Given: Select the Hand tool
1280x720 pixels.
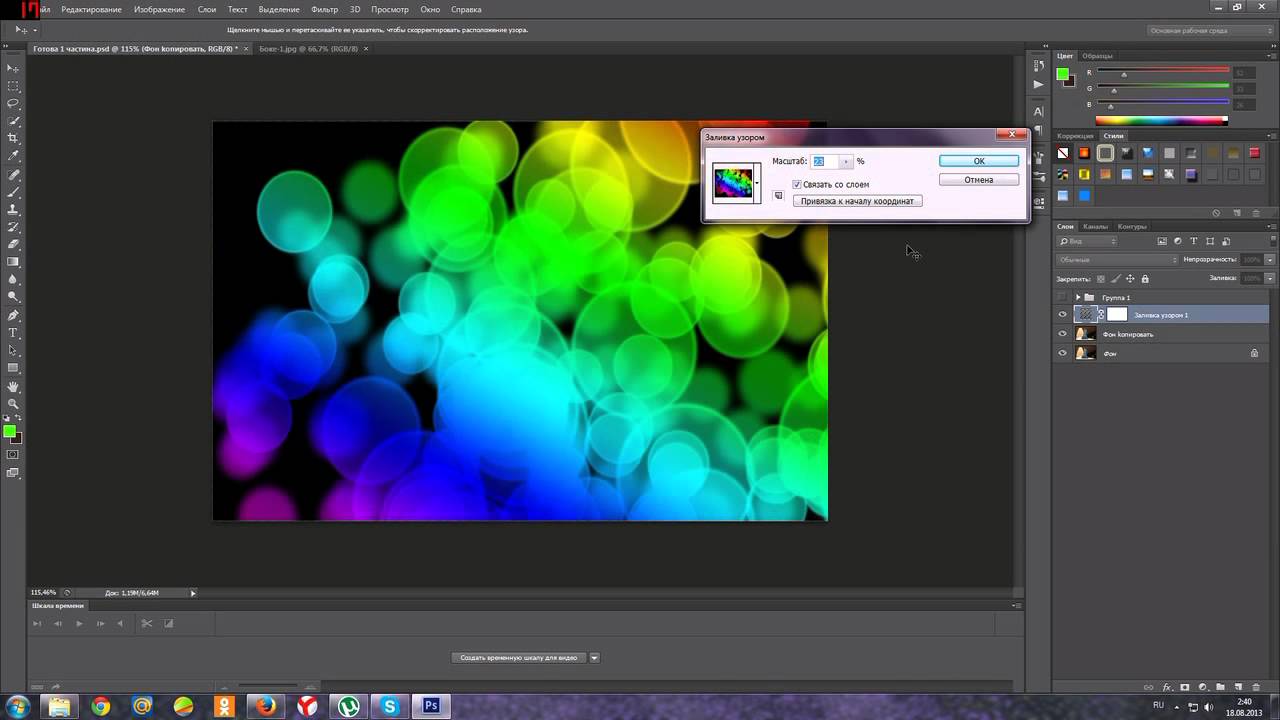Looking at the screenshot, I should click(14, 386).
